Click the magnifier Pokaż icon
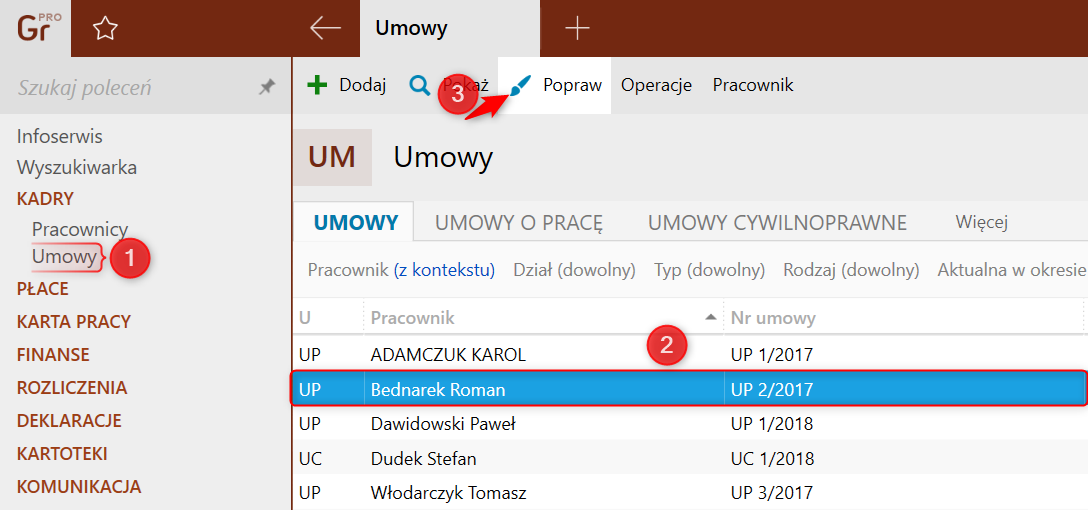Viewport: 1088px width, 510px height. pyautogui.click(x=420, y=85)
